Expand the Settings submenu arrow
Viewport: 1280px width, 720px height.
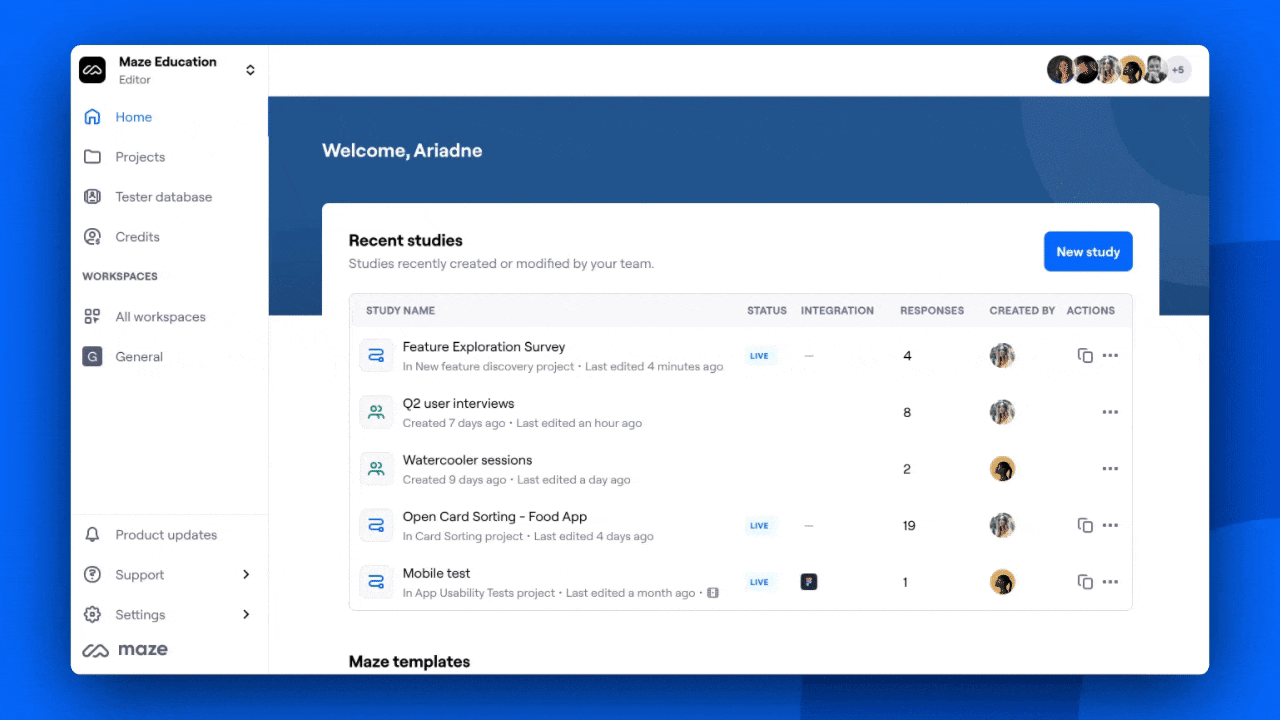click(x=246, y=615)
